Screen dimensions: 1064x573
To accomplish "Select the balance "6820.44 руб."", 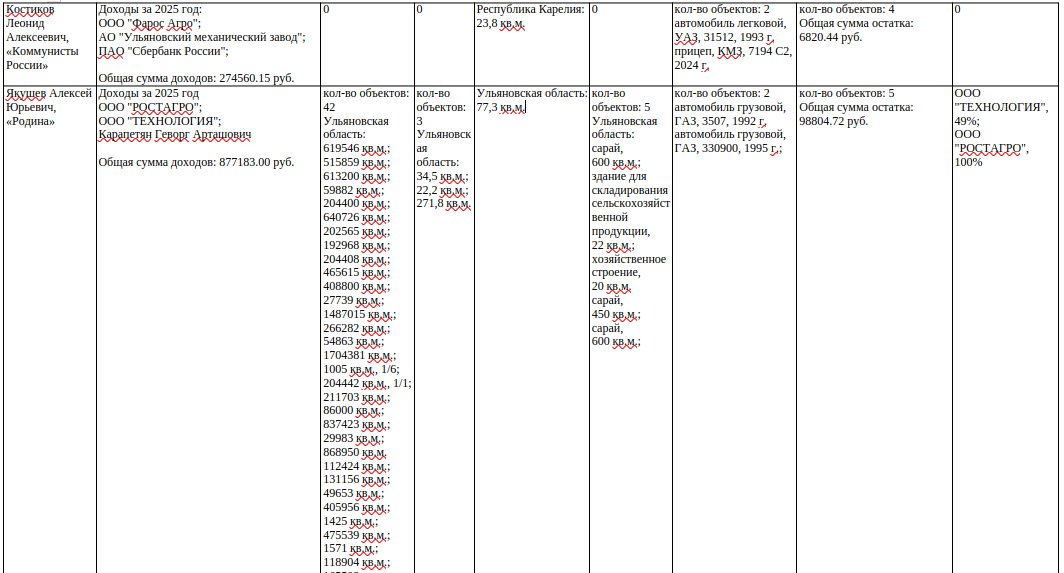I will click(830, 37).
